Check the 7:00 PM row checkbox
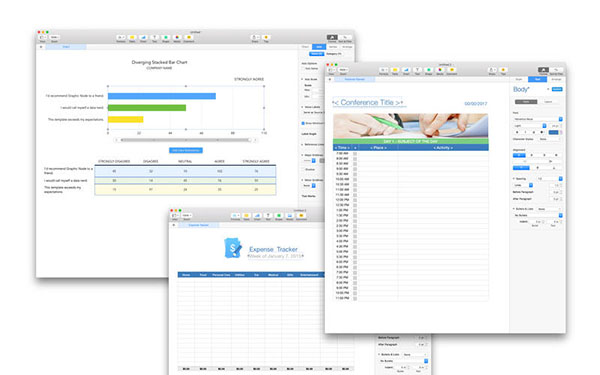Viewport: 600px width, 375px height. coord(355,272)
